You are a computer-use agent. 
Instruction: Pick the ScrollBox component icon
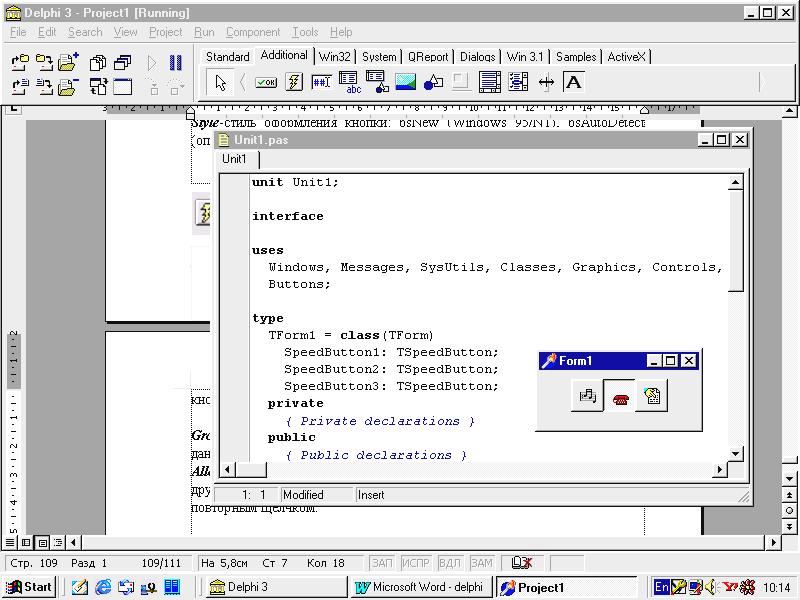(489, 82)
